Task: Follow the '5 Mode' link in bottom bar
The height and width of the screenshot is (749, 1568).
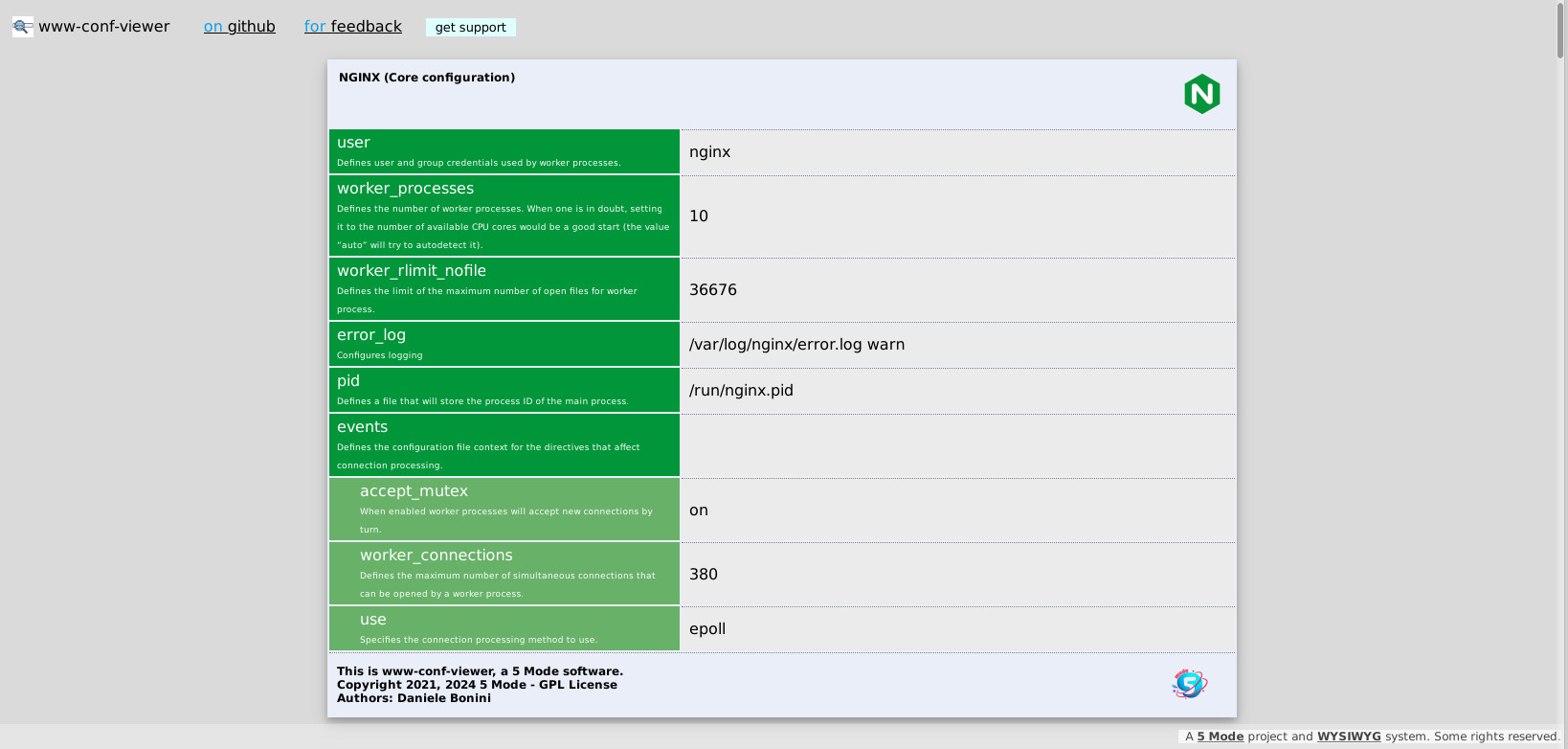Action: coord(1220,737)
